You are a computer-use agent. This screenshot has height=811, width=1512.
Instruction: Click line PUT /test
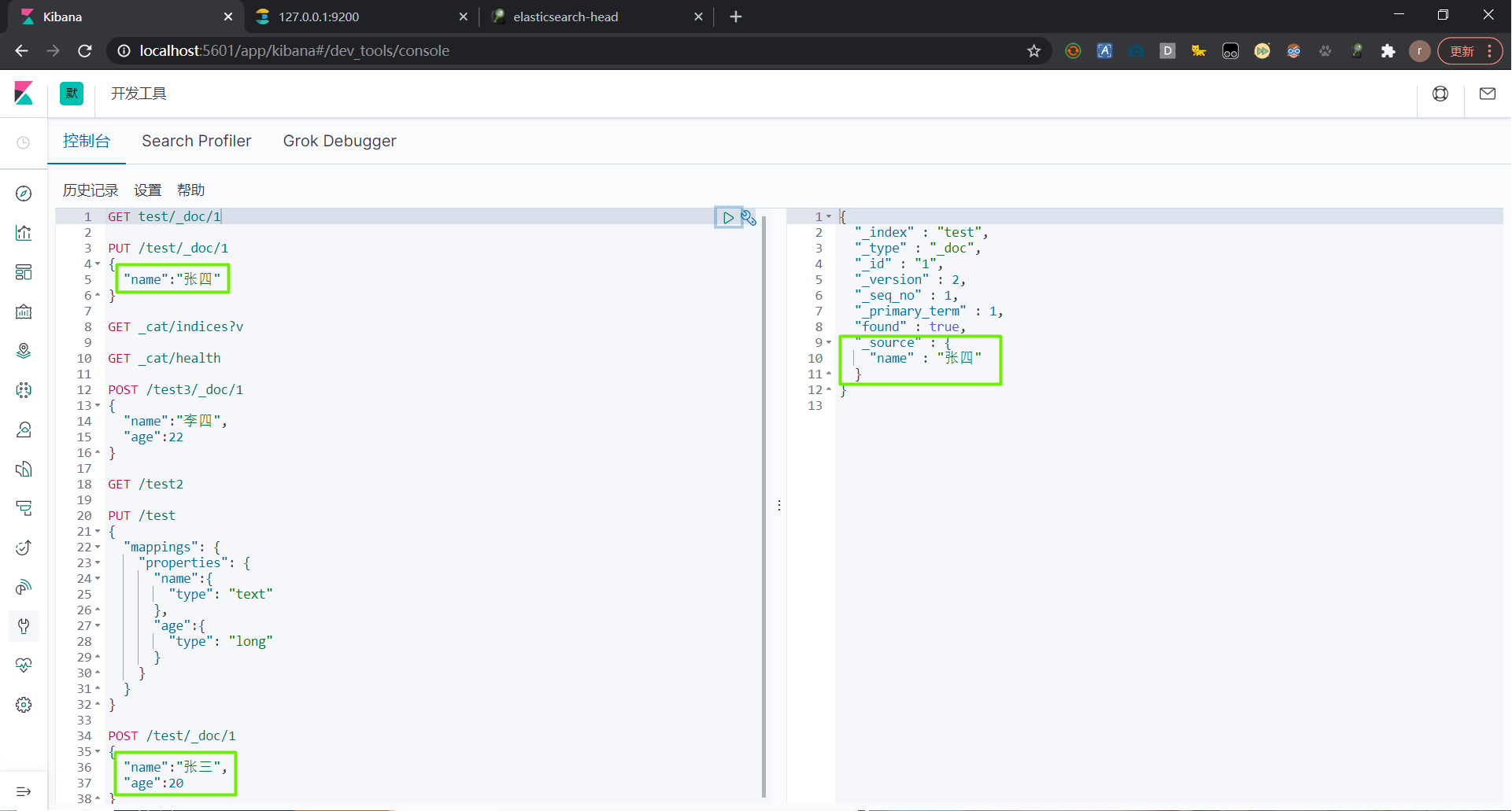pyautogui.click(x=142, y=515)
